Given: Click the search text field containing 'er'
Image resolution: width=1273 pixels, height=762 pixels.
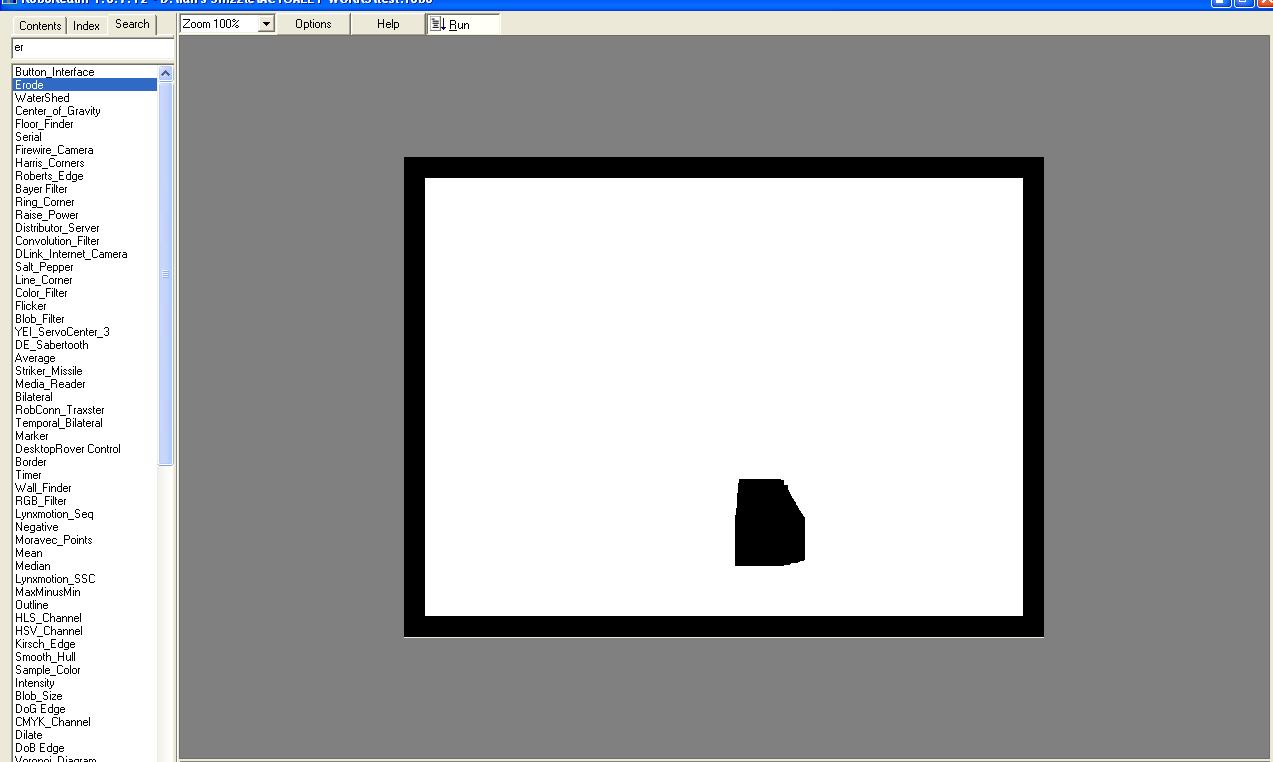Looking at the screenshot, I should pos(90,48).
